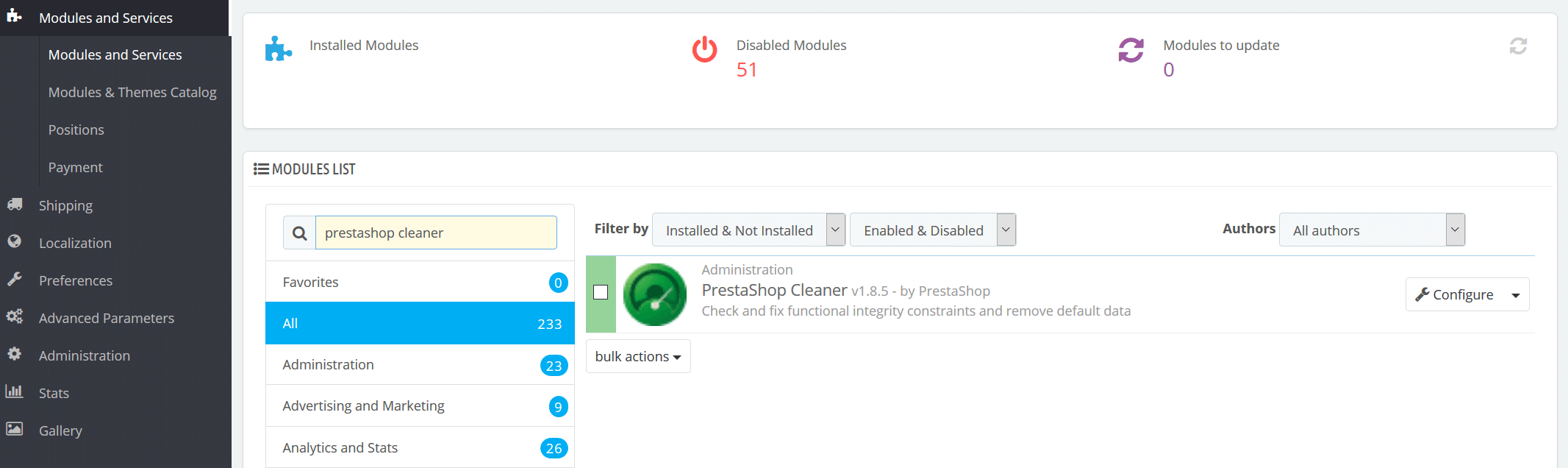
Task: Open the Installed & Not Installed filter dropdown
Action: click(748, 230)
